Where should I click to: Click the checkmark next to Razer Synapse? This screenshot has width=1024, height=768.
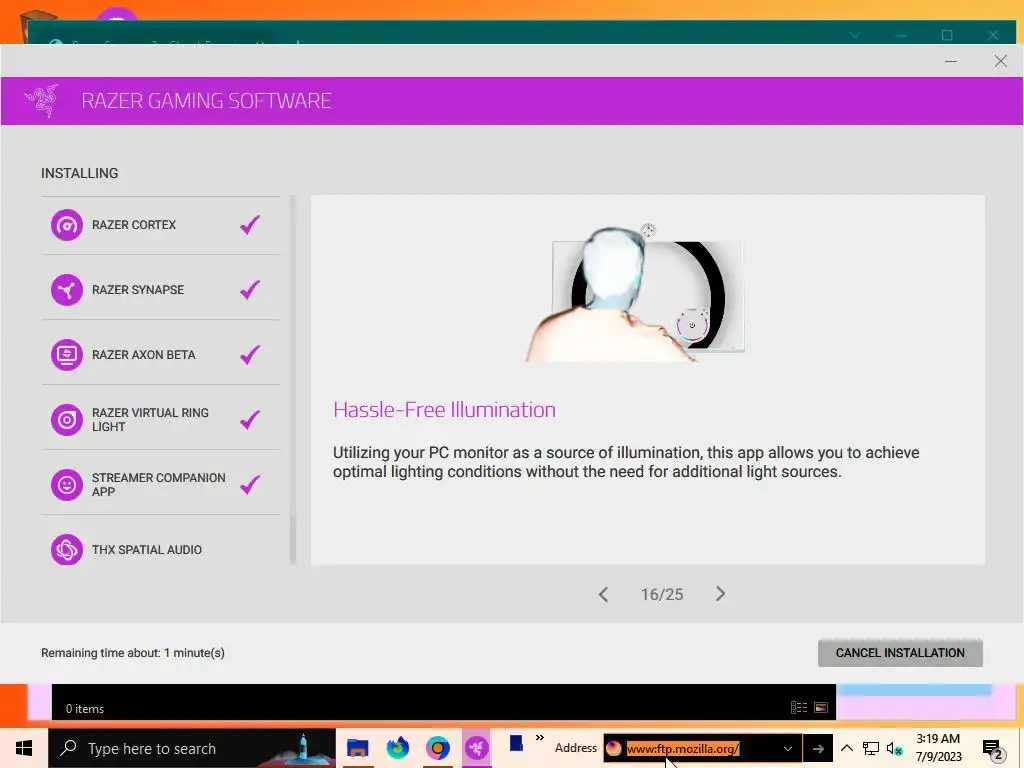(x=250, y=289)
